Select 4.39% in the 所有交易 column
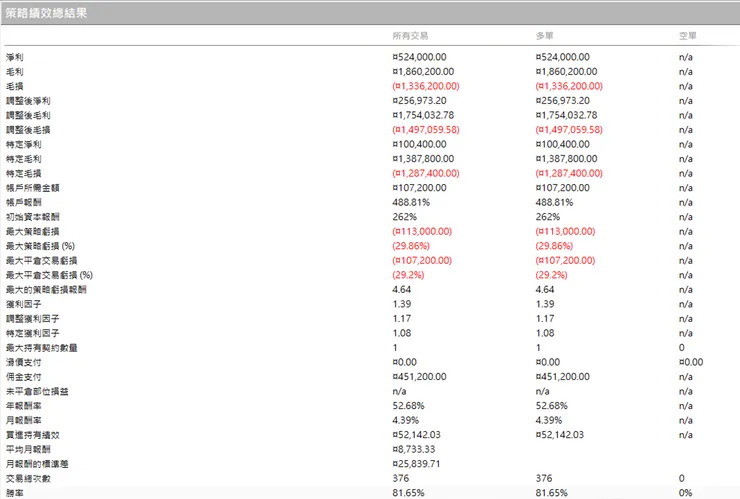Screen dimensions: 740x499 [x=405, y=421]
